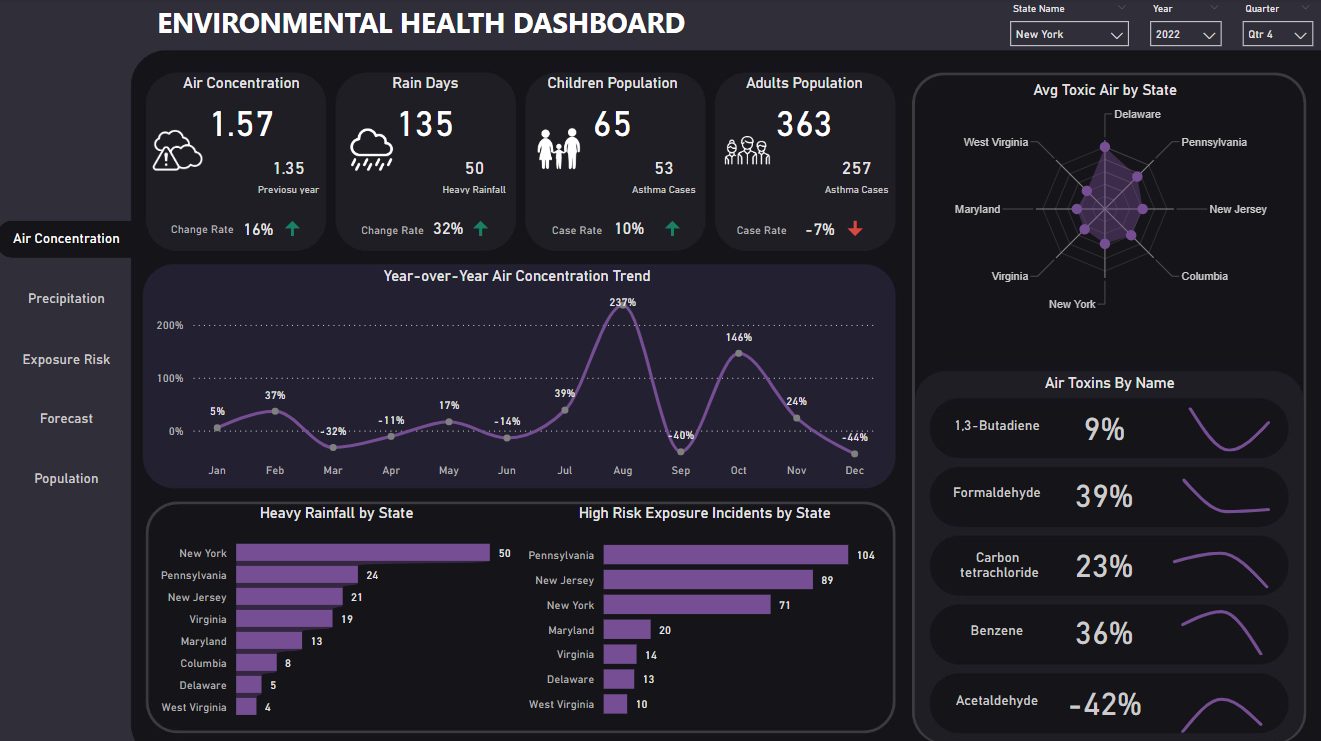
Task: Click the Carbon tetrachloride sparkline
Action: (1220, 568)
